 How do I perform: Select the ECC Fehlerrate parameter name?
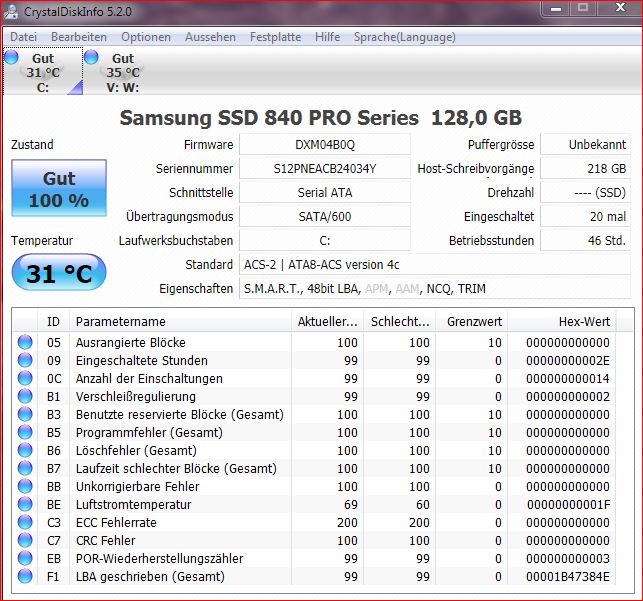tap(116, 523)
